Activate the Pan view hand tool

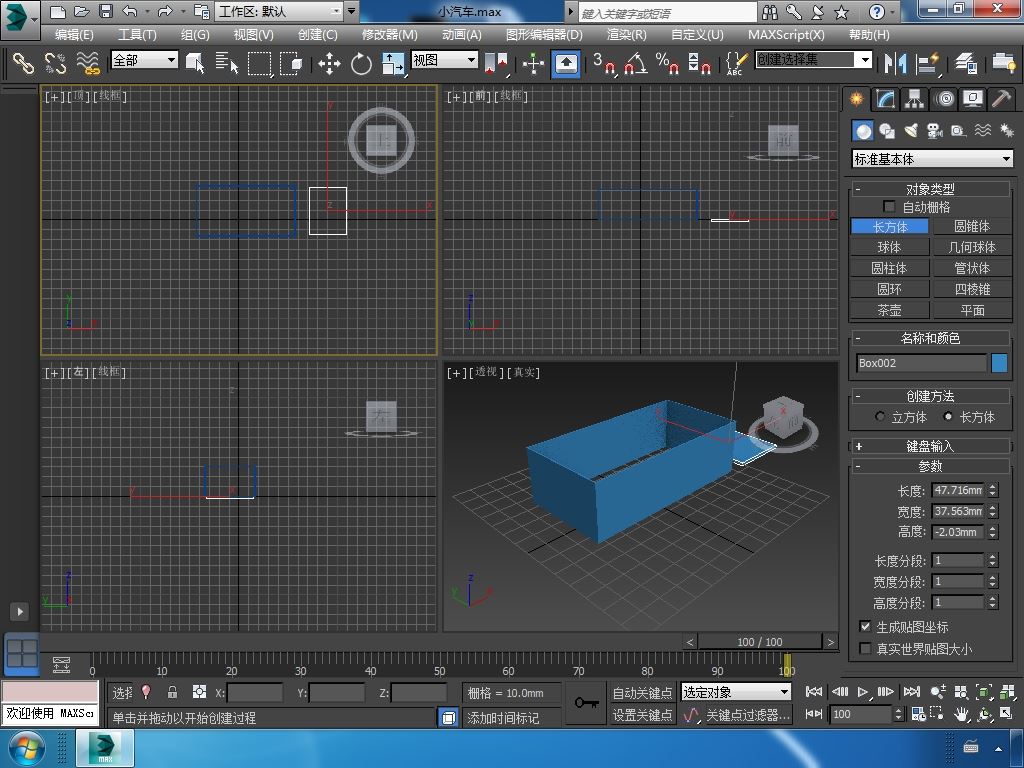point(961,714)
